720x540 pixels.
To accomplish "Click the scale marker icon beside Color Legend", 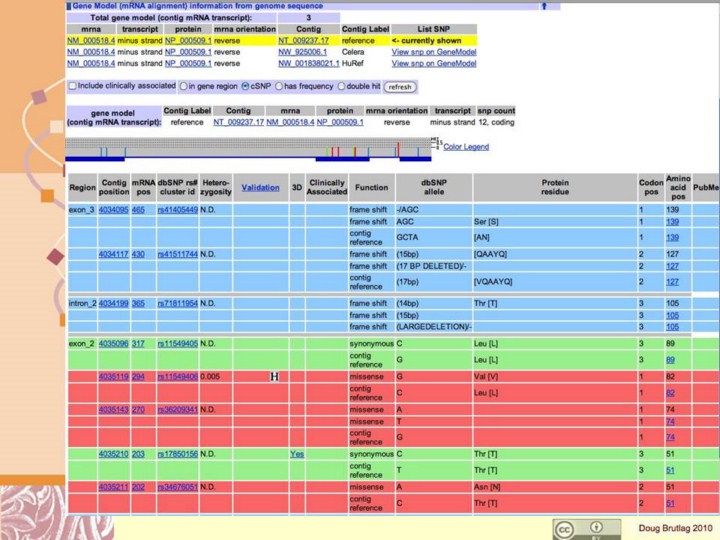I will (x=436, y=145).
